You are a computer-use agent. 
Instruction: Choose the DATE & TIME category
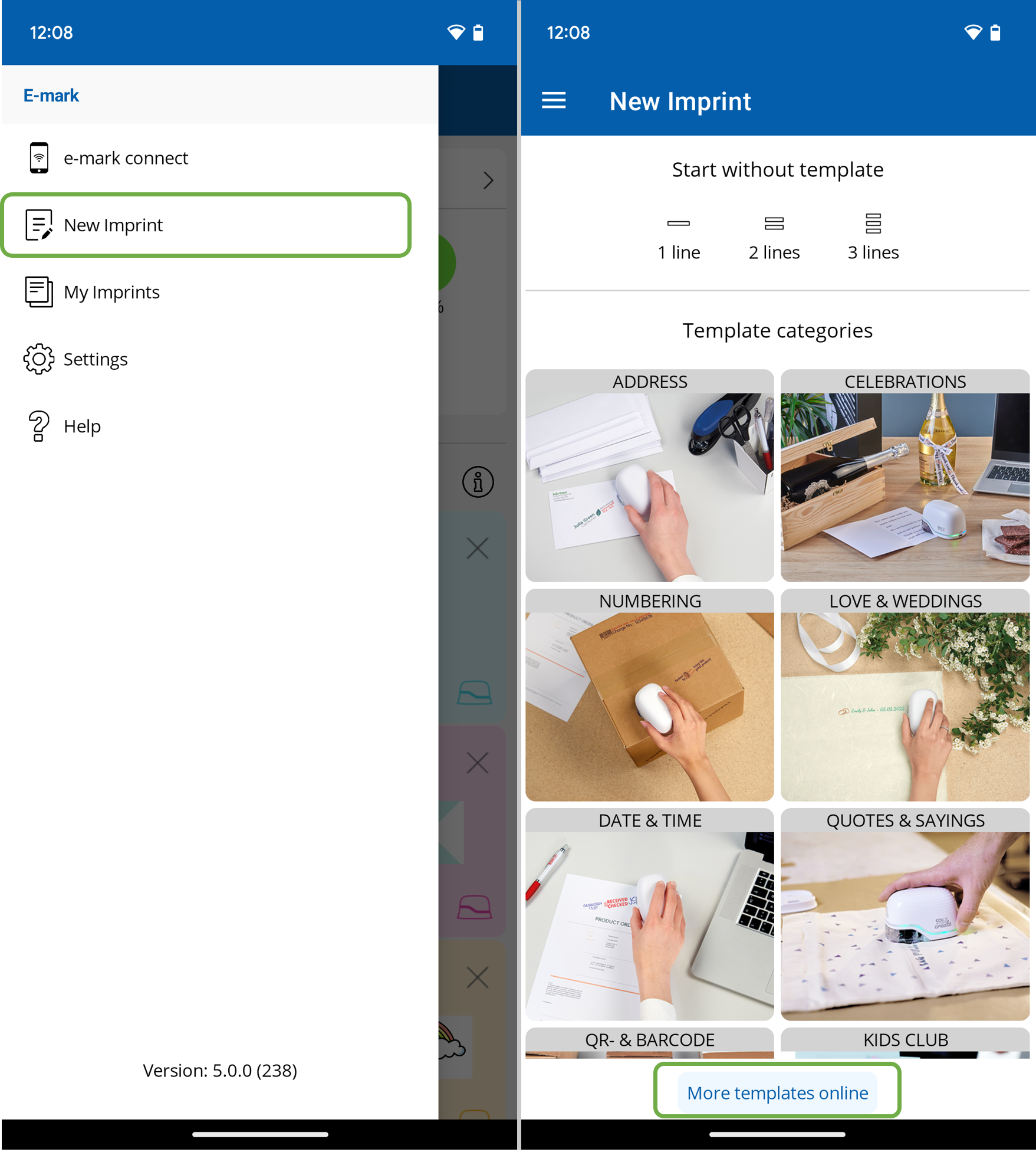tap(649, 914)
